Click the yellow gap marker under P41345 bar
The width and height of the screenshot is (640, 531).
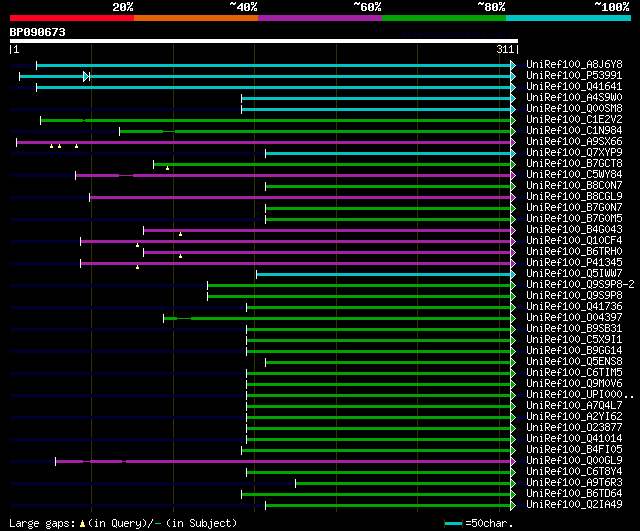[x=138, y=267]
